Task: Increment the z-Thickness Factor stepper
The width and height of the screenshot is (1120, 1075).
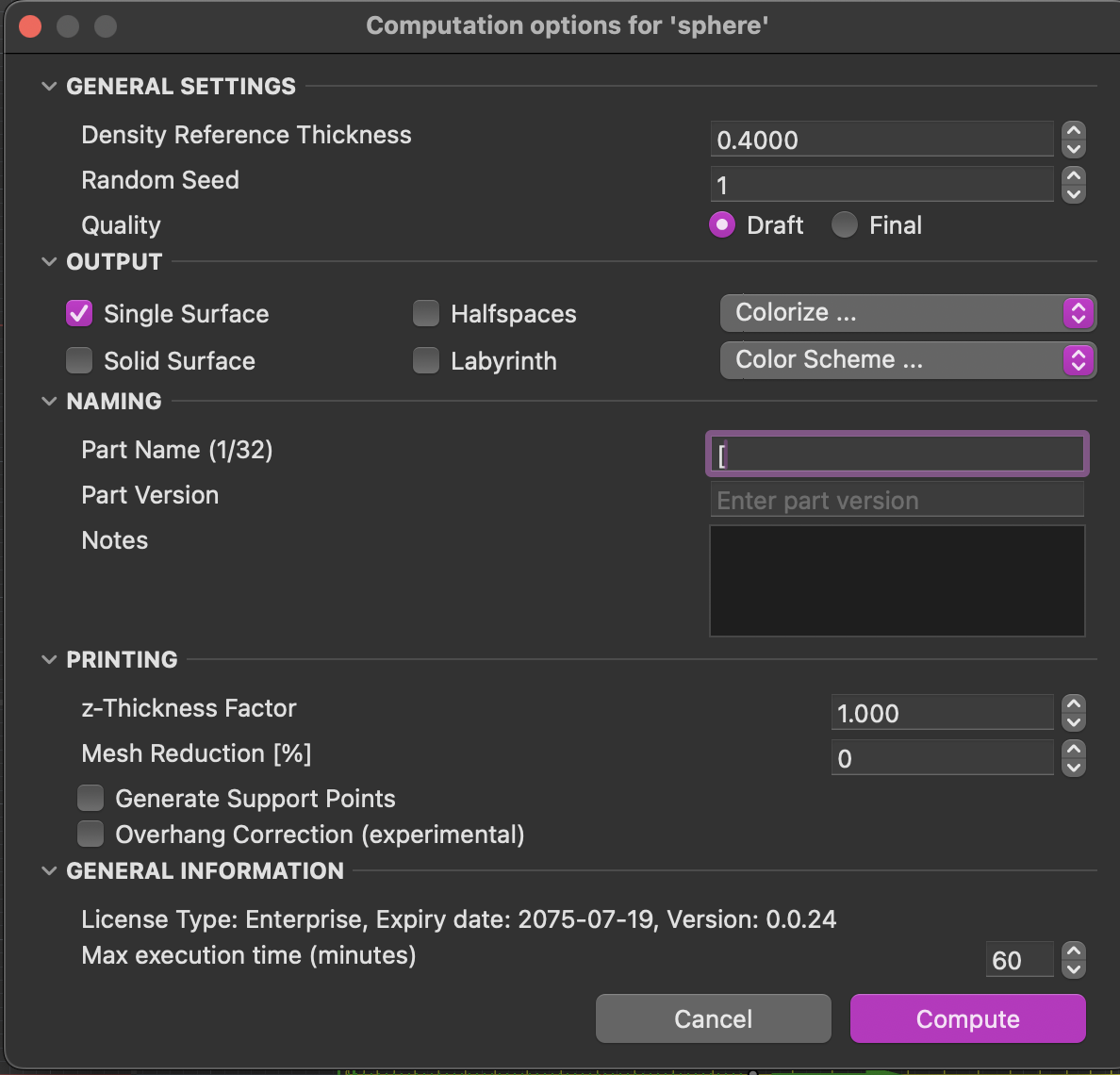Action: (1074, 704)
